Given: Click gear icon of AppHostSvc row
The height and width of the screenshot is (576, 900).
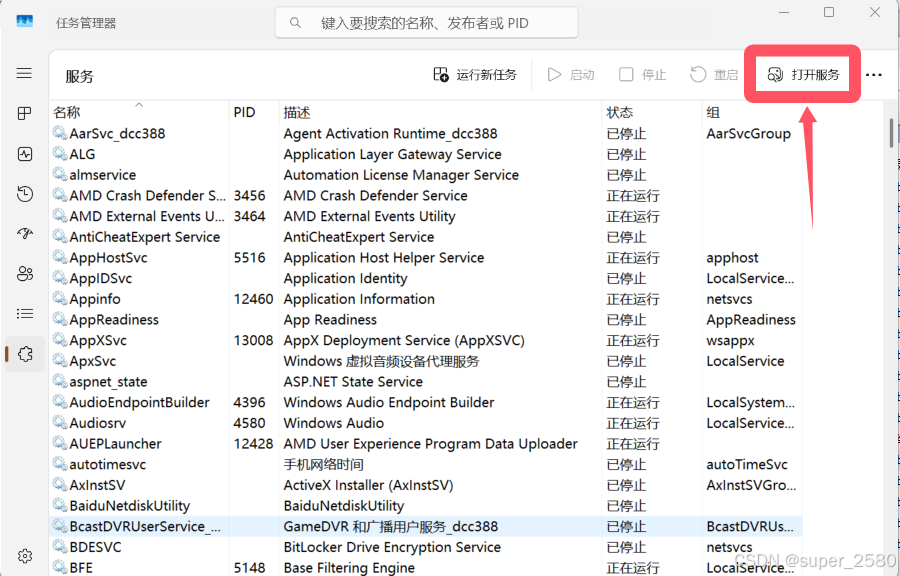Looking at the screenshot, I should 60,257.
